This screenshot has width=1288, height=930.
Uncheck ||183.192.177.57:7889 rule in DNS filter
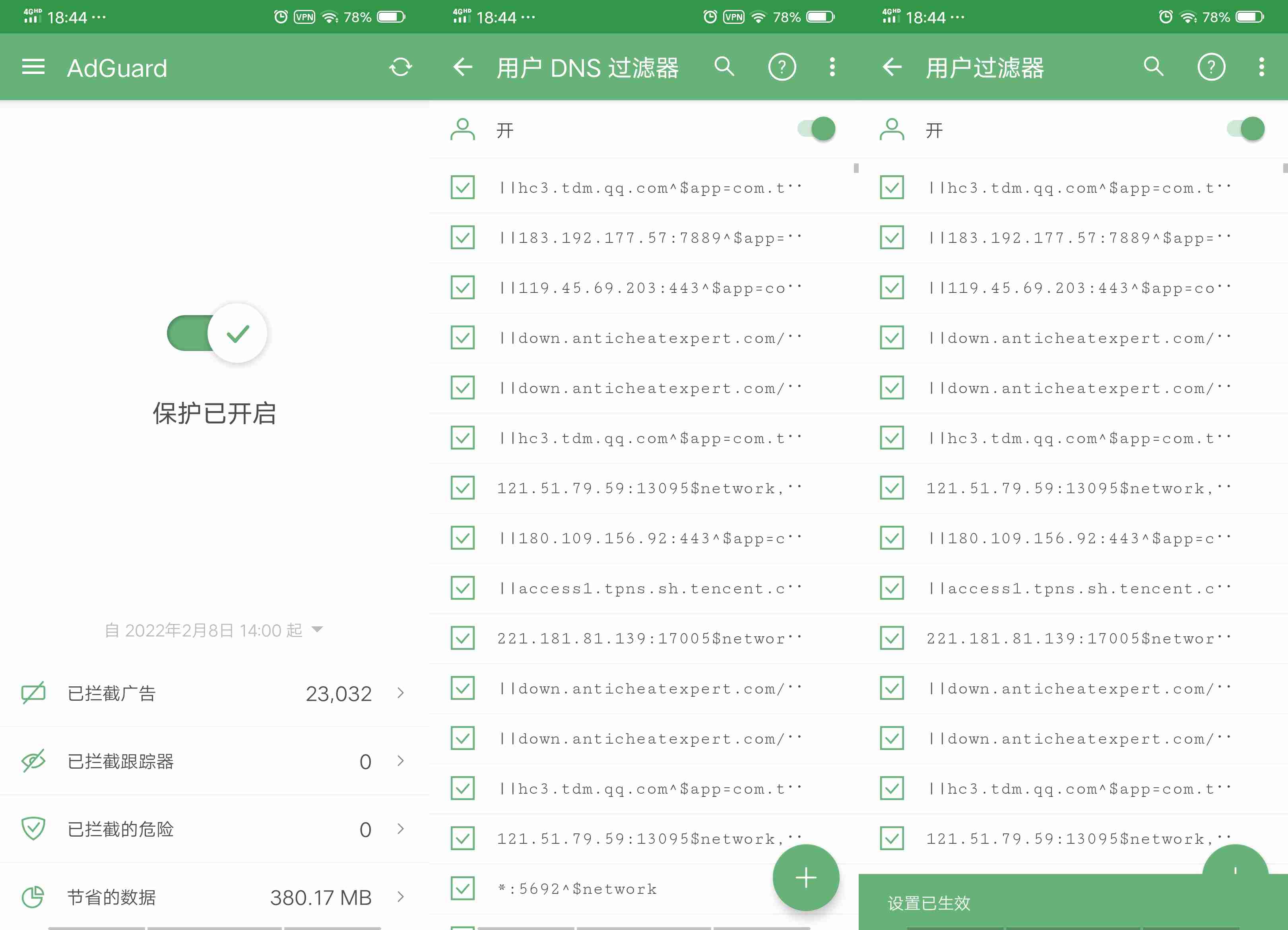coord(462,237)
